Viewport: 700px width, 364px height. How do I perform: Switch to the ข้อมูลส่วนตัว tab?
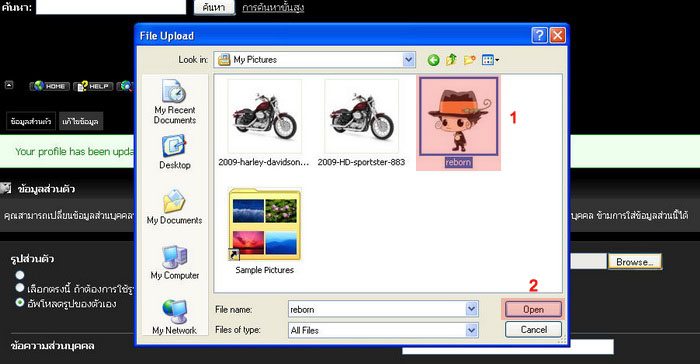[x=31, y=121]
